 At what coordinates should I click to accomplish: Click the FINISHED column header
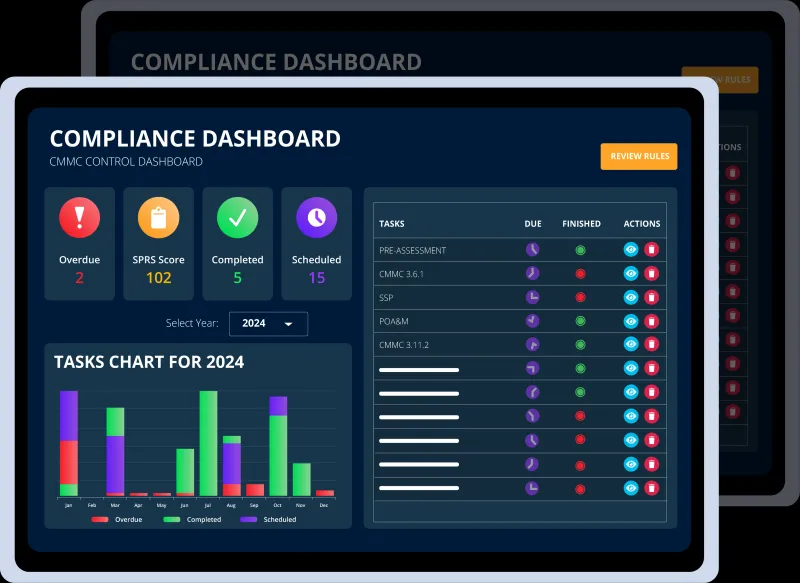[x=581, y=223]
